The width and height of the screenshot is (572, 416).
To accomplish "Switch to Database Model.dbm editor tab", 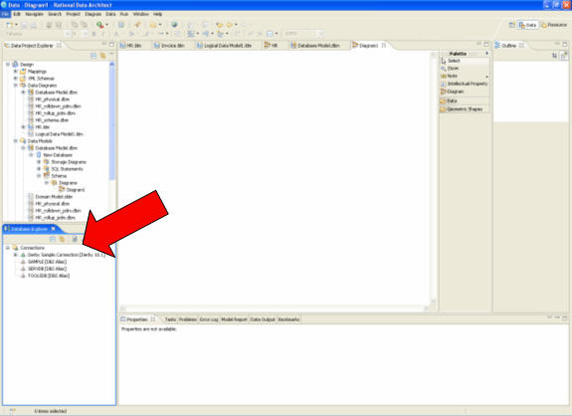I will coord(315,45).
